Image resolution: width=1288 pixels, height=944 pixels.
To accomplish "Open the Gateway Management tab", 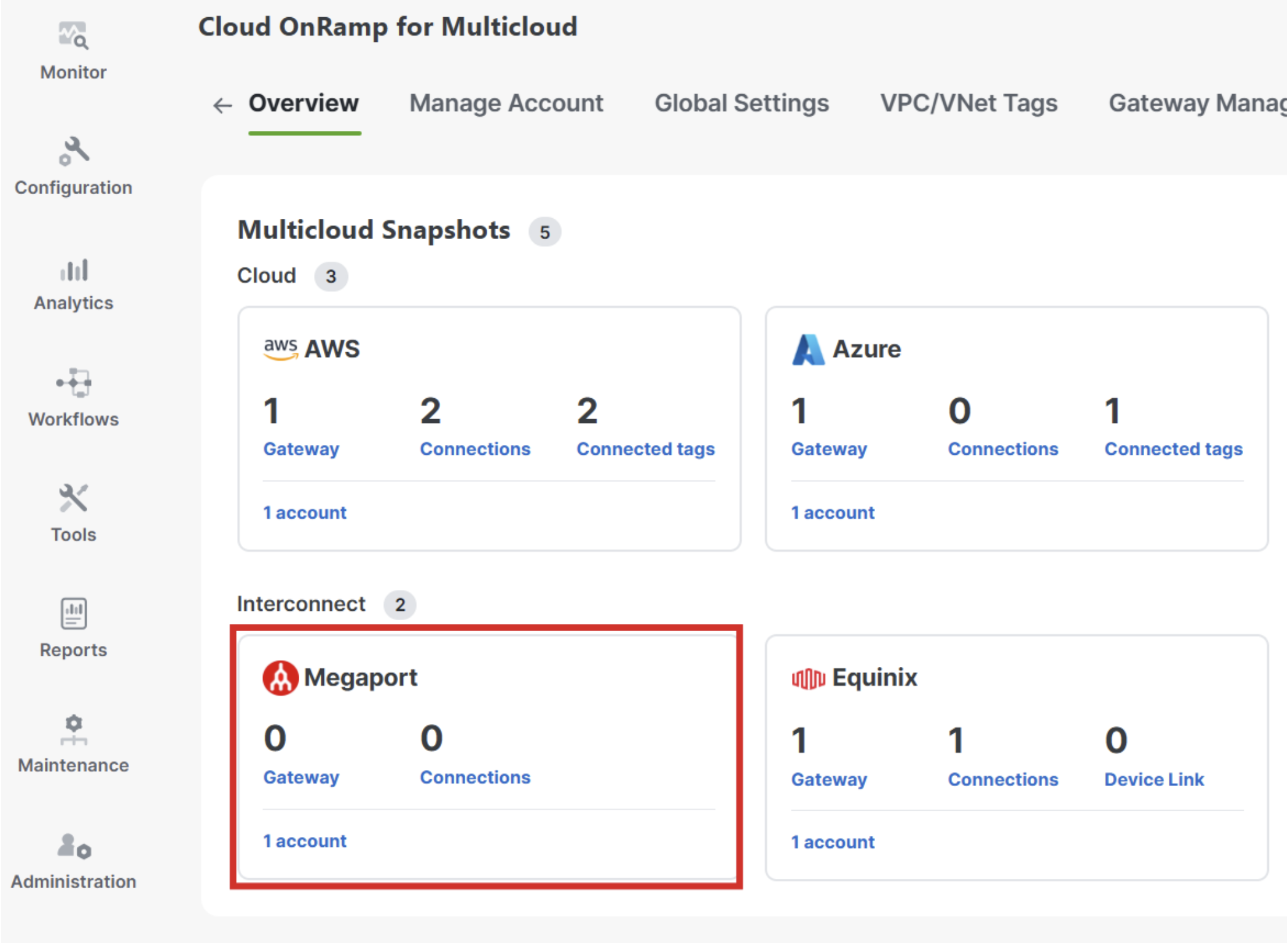I will (x=1198, y=103).
